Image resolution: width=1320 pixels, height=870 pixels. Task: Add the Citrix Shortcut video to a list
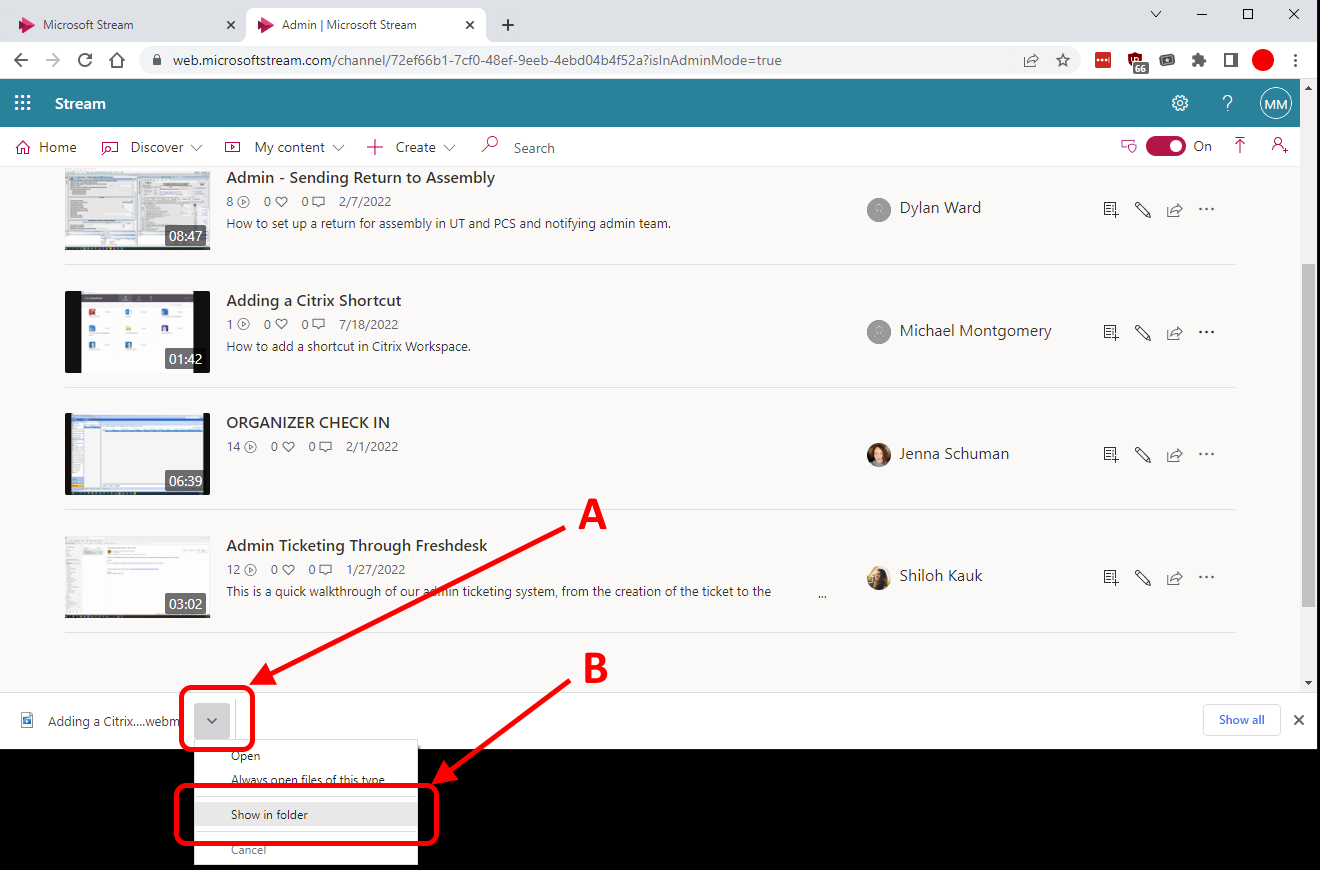pos(1111,332)
